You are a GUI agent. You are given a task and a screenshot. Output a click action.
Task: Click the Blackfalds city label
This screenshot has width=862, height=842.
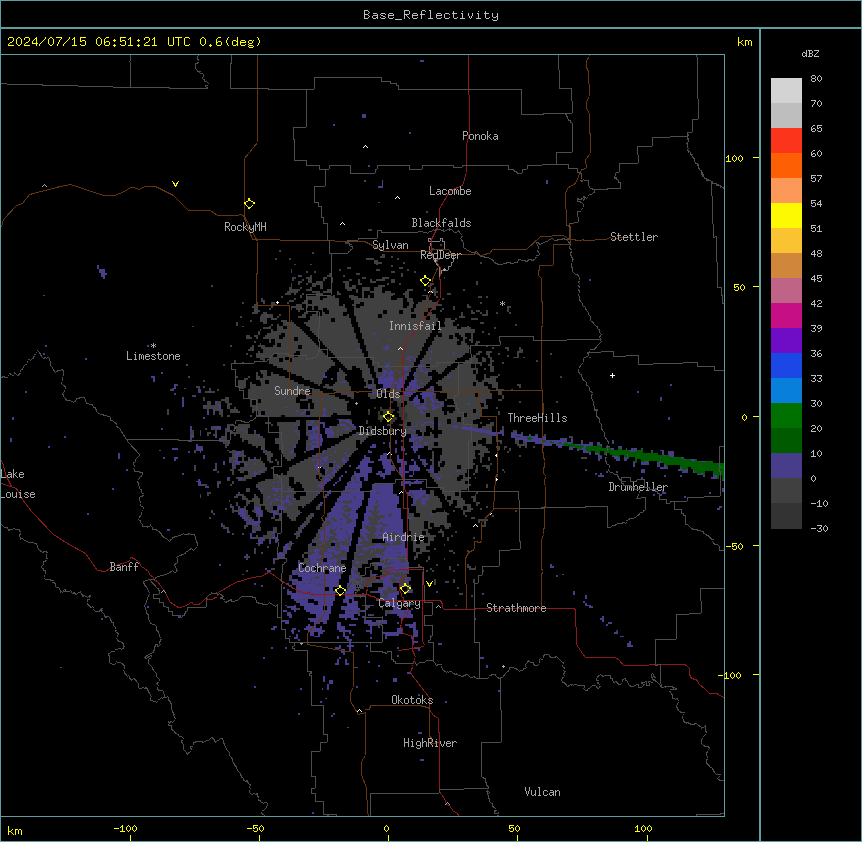tap(441, 223)
